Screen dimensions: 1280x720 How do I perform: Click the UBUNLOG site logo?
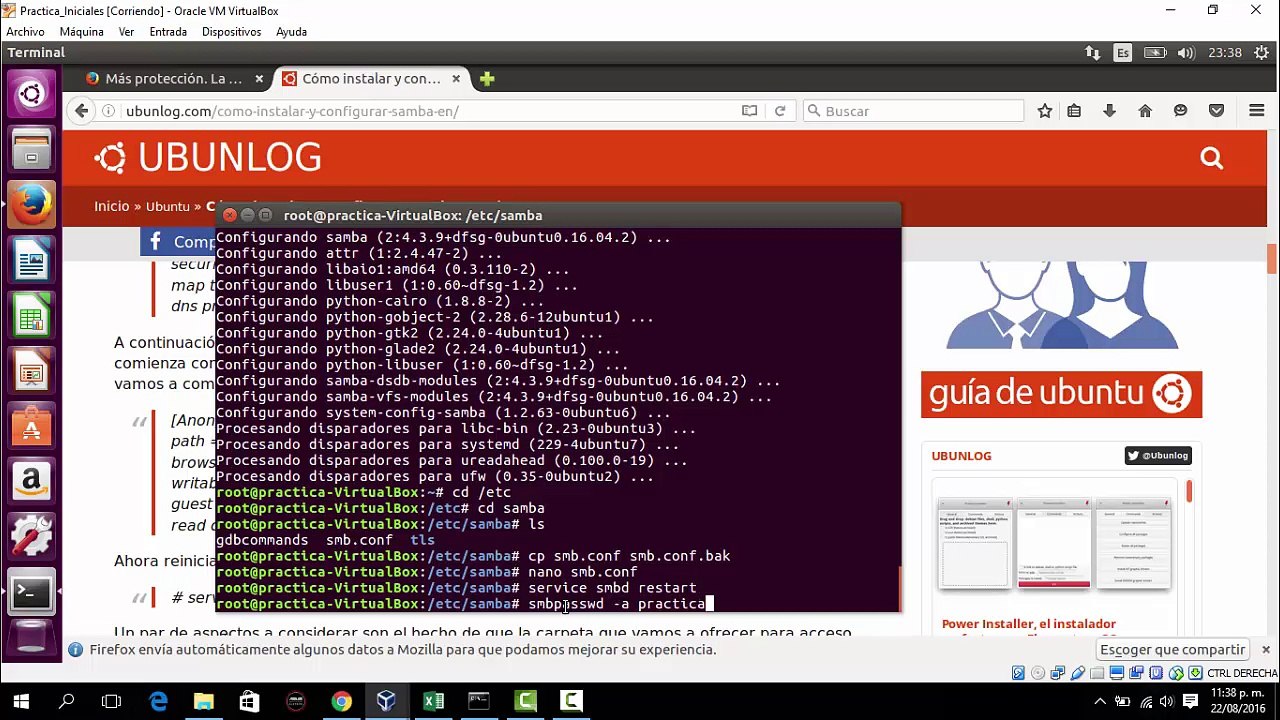pyautogui.click(x=208, y=158)
